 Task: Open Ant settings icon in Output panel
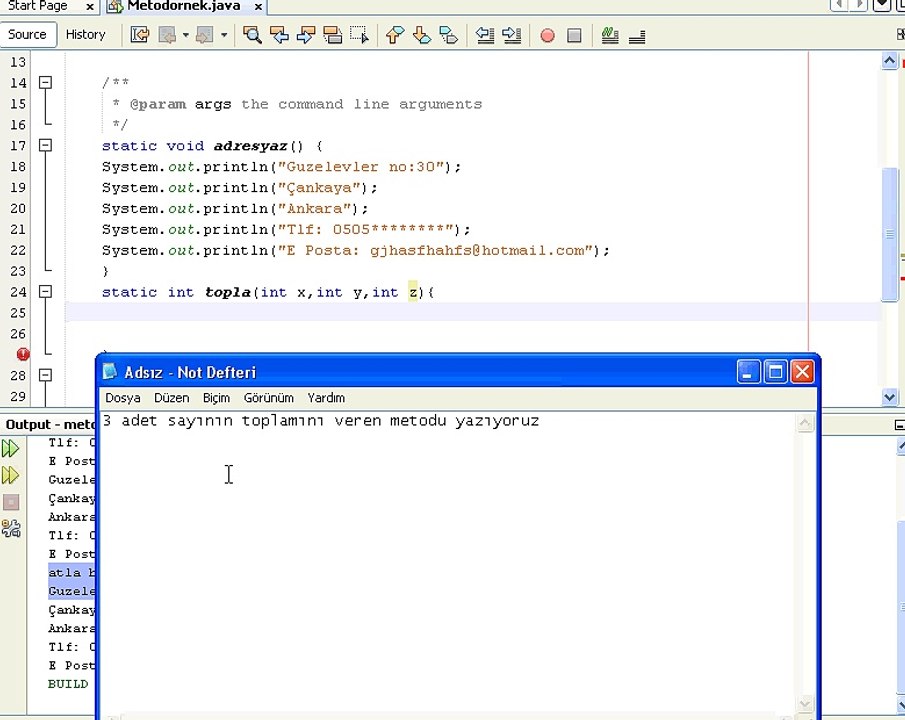(x=10, y=528)
